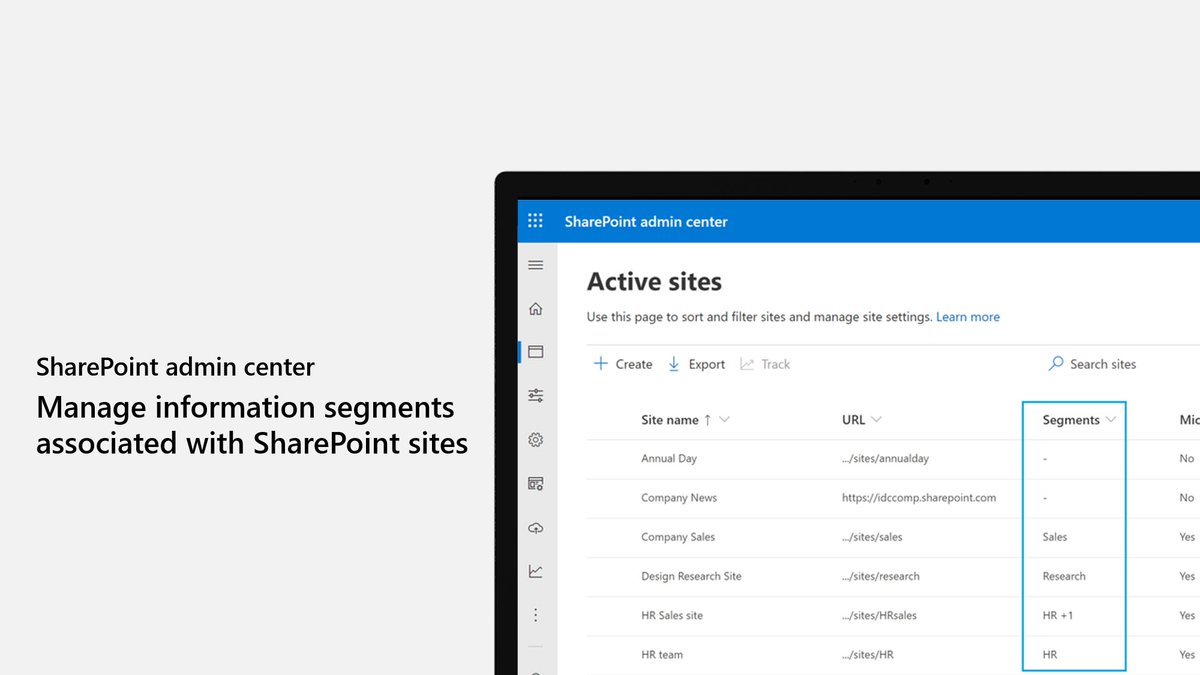Click the Export button
1200x675 pixels.
696,364
